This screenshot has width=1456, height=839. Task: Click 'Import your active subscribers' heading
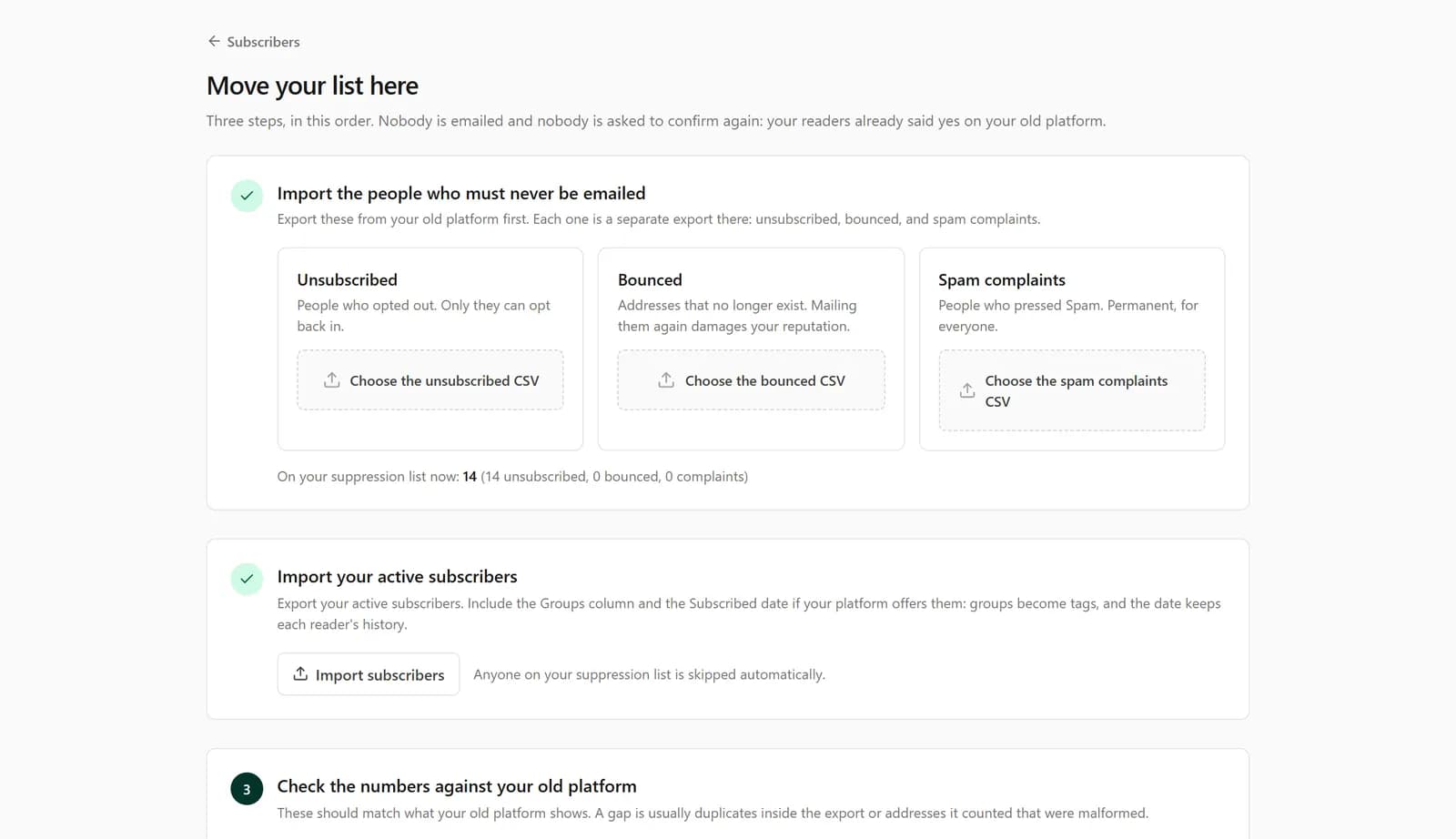[x=397, y=576]
